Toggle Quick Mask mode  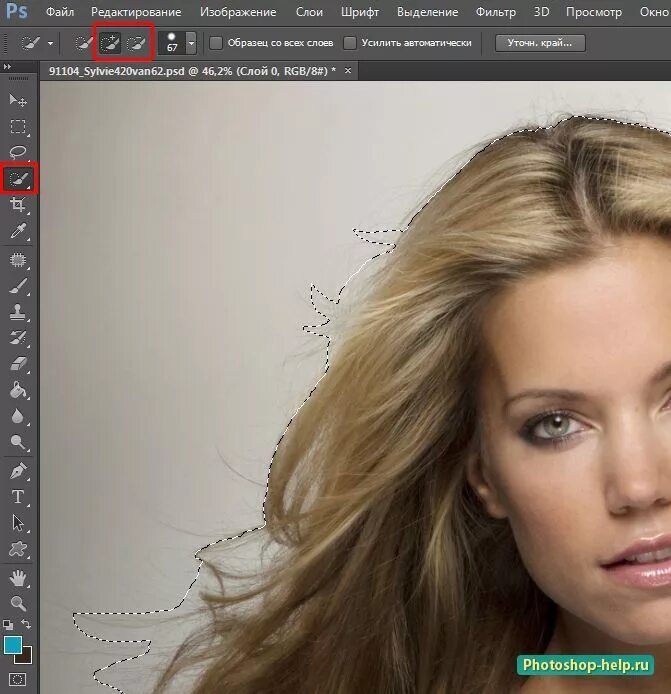(18, 679)
